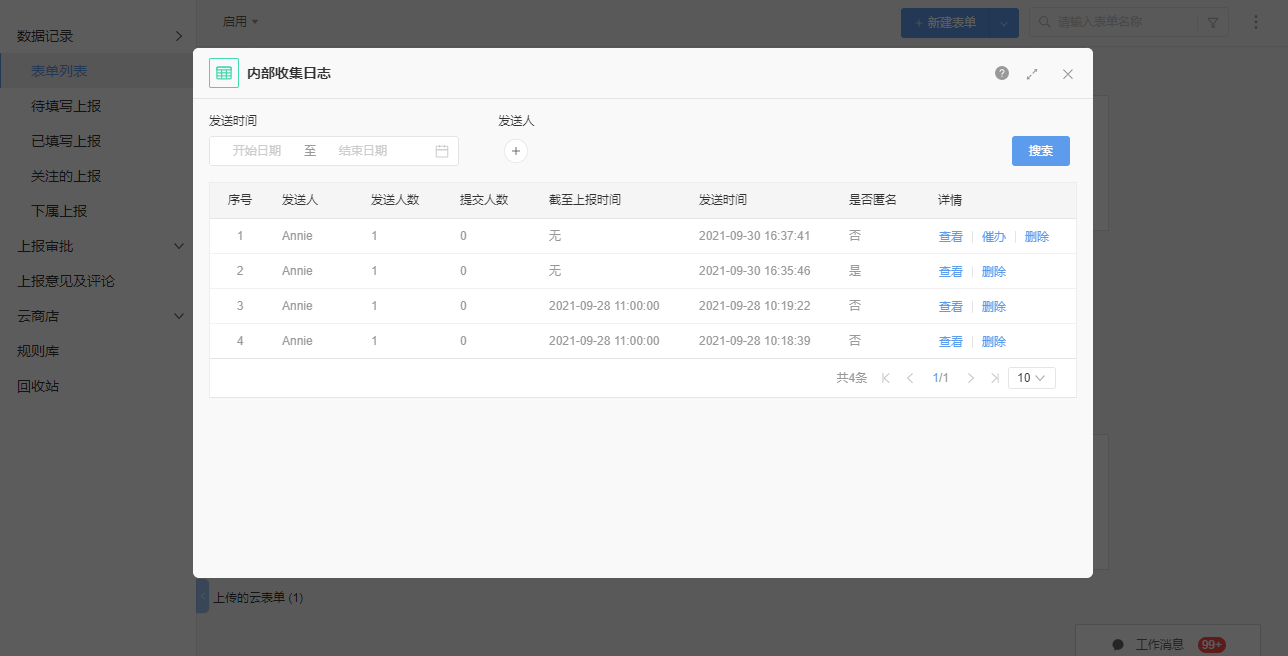Expand dialog to fullscreen via arrows icon
Screen dimensions: 1288x656
click(1033, 74)
